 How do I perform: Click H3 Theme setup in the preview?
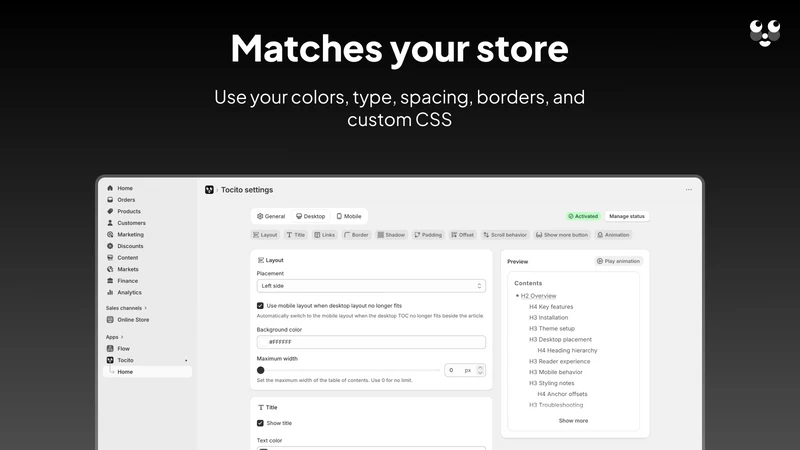pos(552,329)
